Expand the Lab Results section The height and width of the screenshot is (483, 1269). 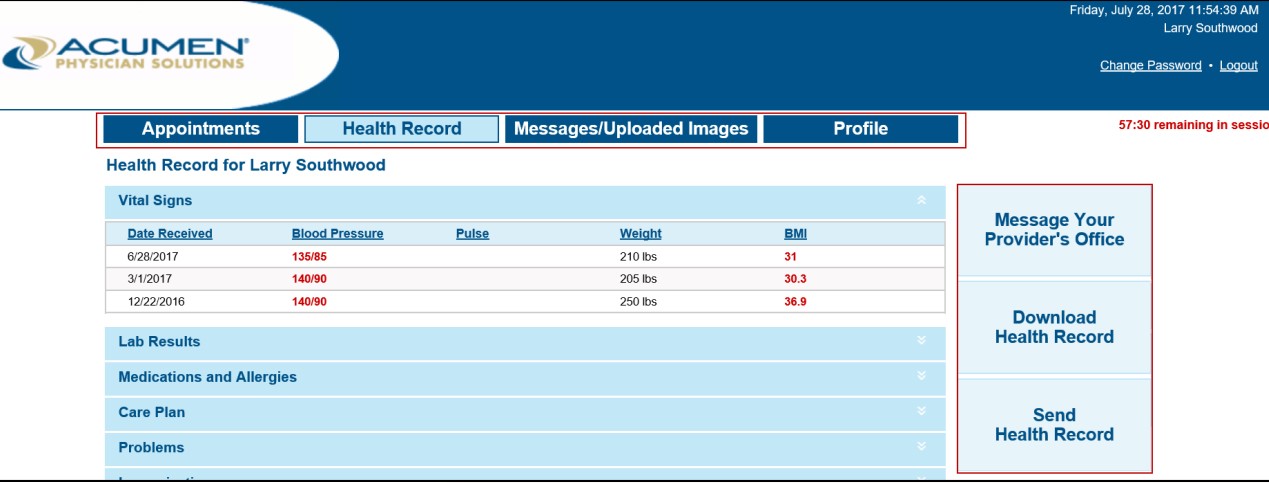pos(921,342)
